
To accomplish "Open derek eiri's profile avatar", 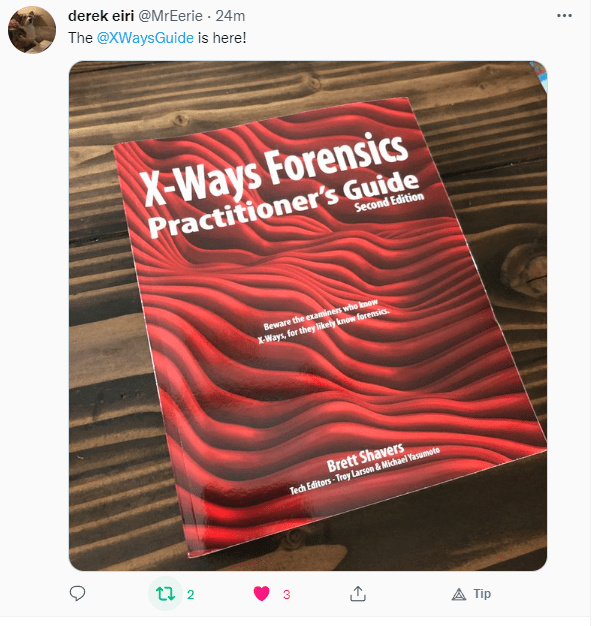I will click(32, 30).
